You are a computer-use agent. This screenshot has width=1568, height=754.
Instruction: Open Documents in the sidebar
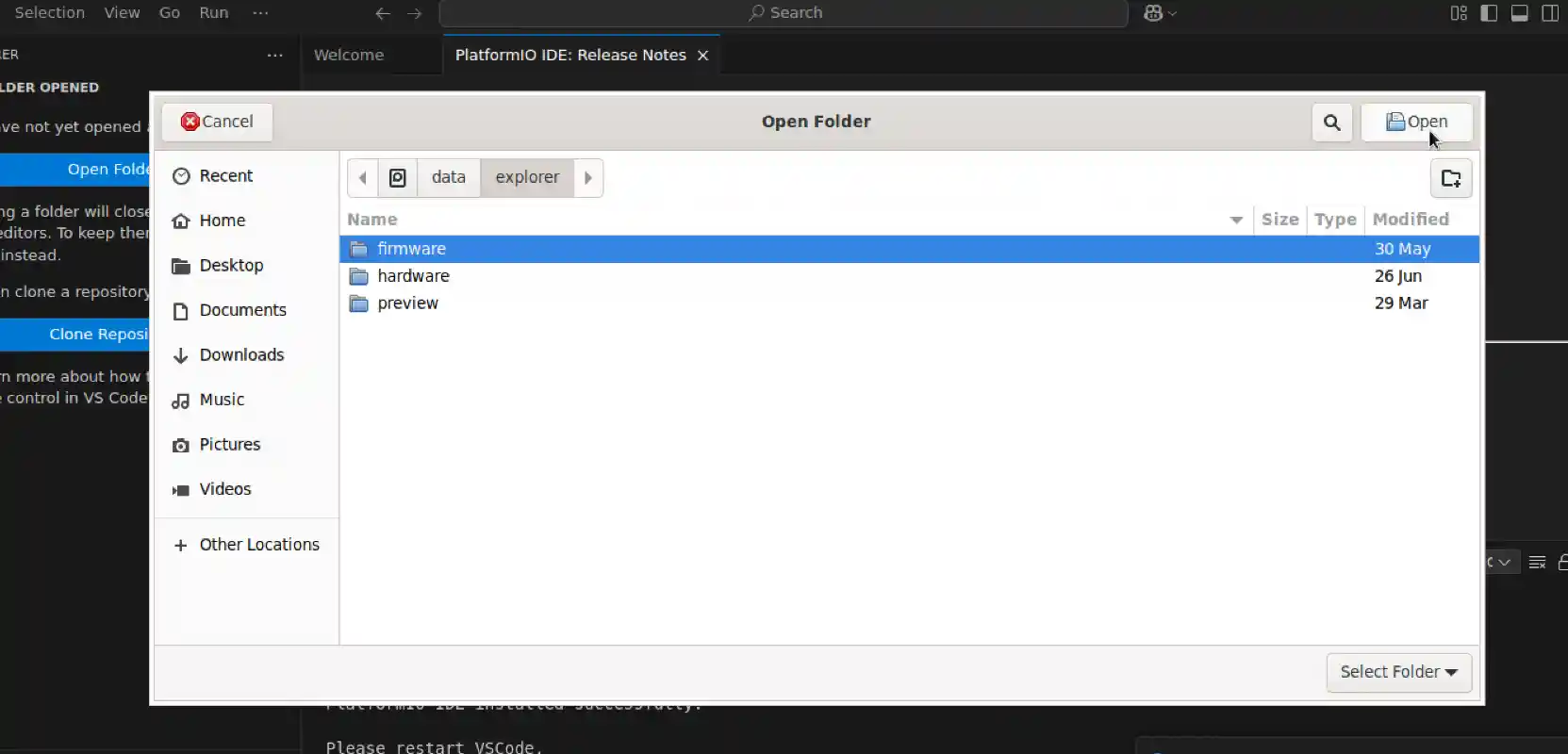246,310
